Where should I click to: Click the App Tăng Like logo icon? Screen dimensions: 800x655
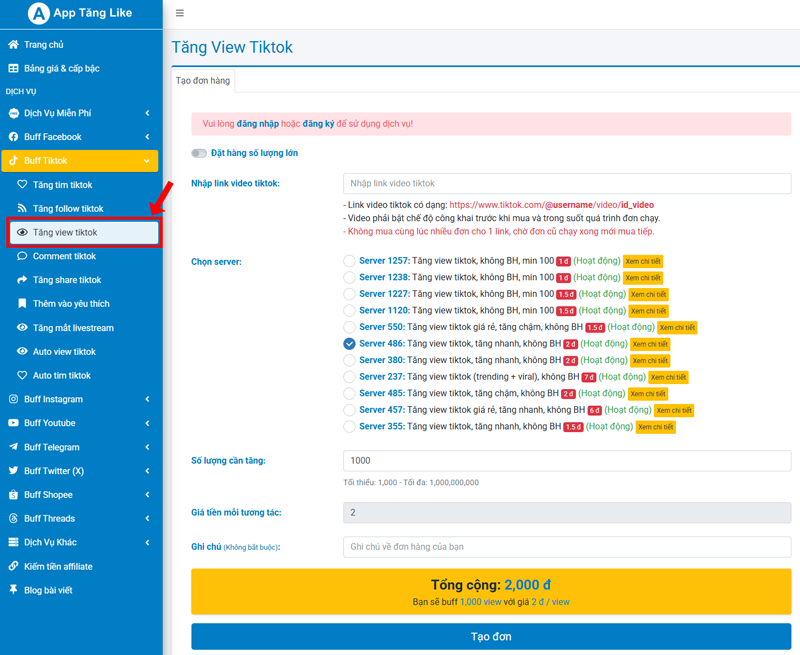click(x=39, y=13)
